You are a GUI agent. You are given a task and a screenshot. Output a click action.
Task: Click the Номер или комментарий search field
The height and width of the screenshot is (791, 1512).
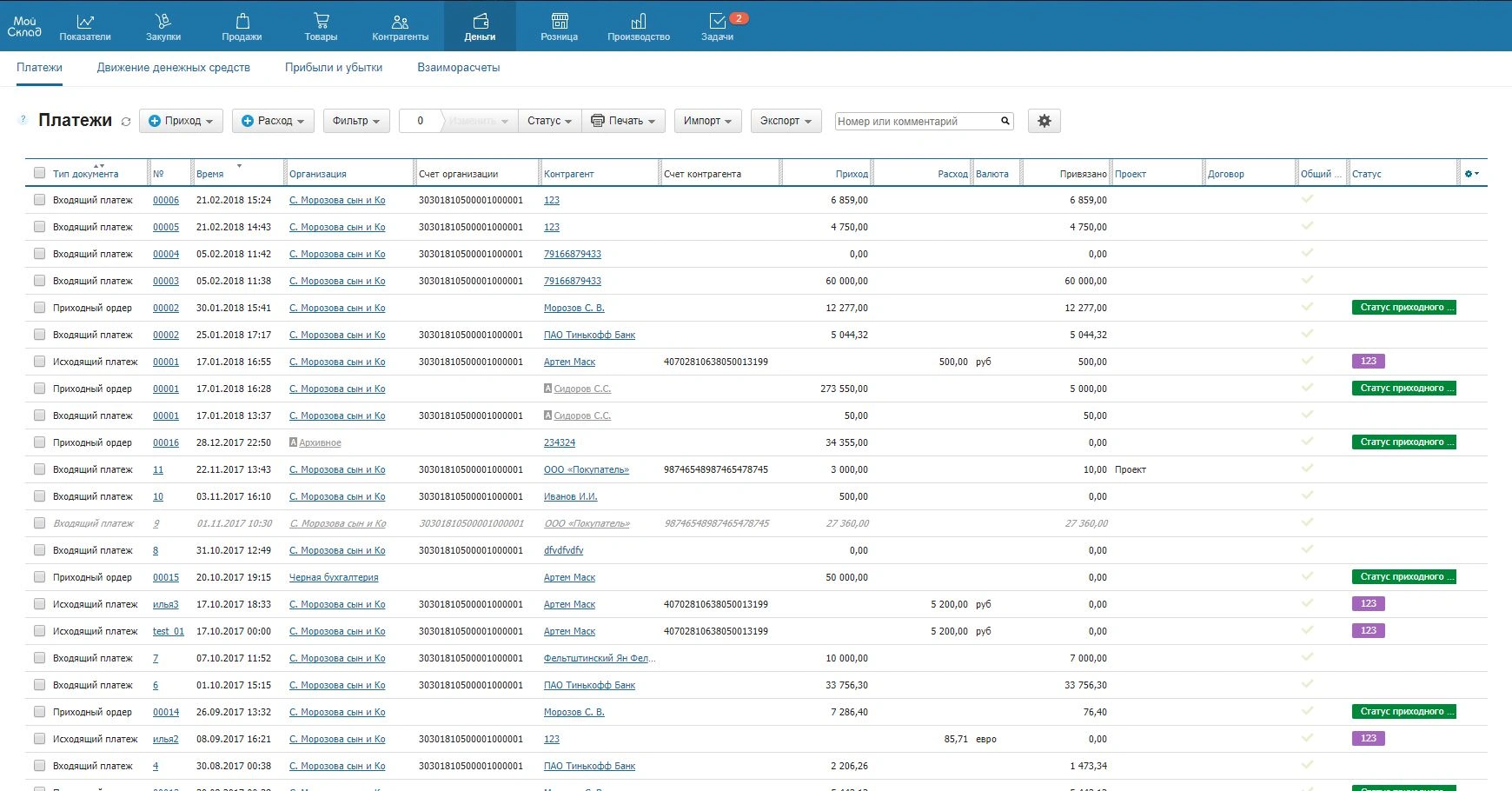(916, 122)
